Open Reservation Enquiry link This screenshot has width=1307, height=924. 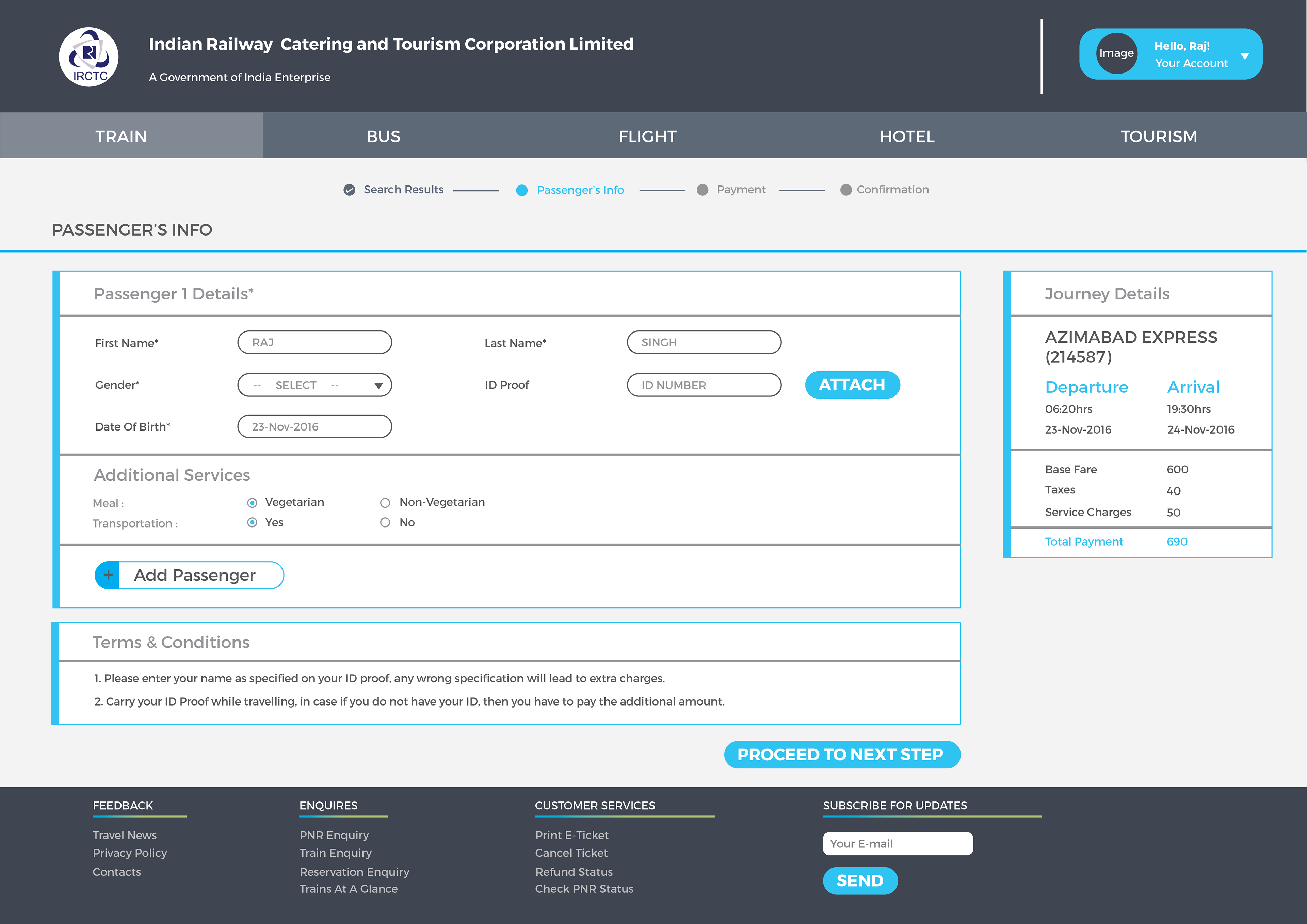[354, 872]
